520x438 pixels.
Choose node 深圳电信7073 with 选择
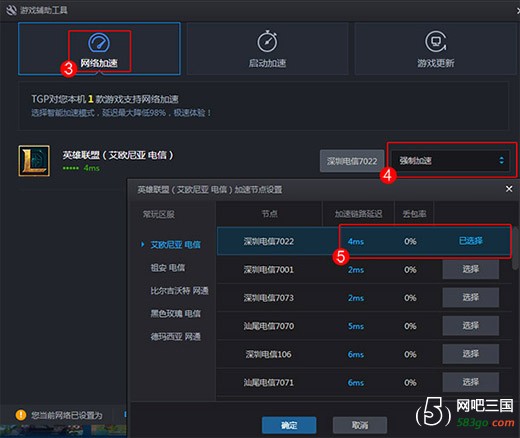pyautogui.click(x=471, y=297)
